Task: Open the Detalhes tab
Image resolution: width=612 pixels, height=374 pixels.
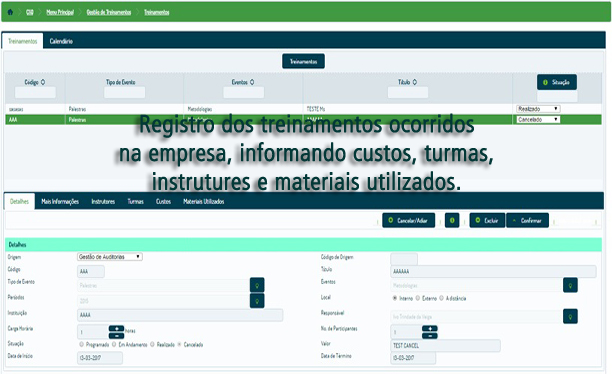Action: (20, 201)
